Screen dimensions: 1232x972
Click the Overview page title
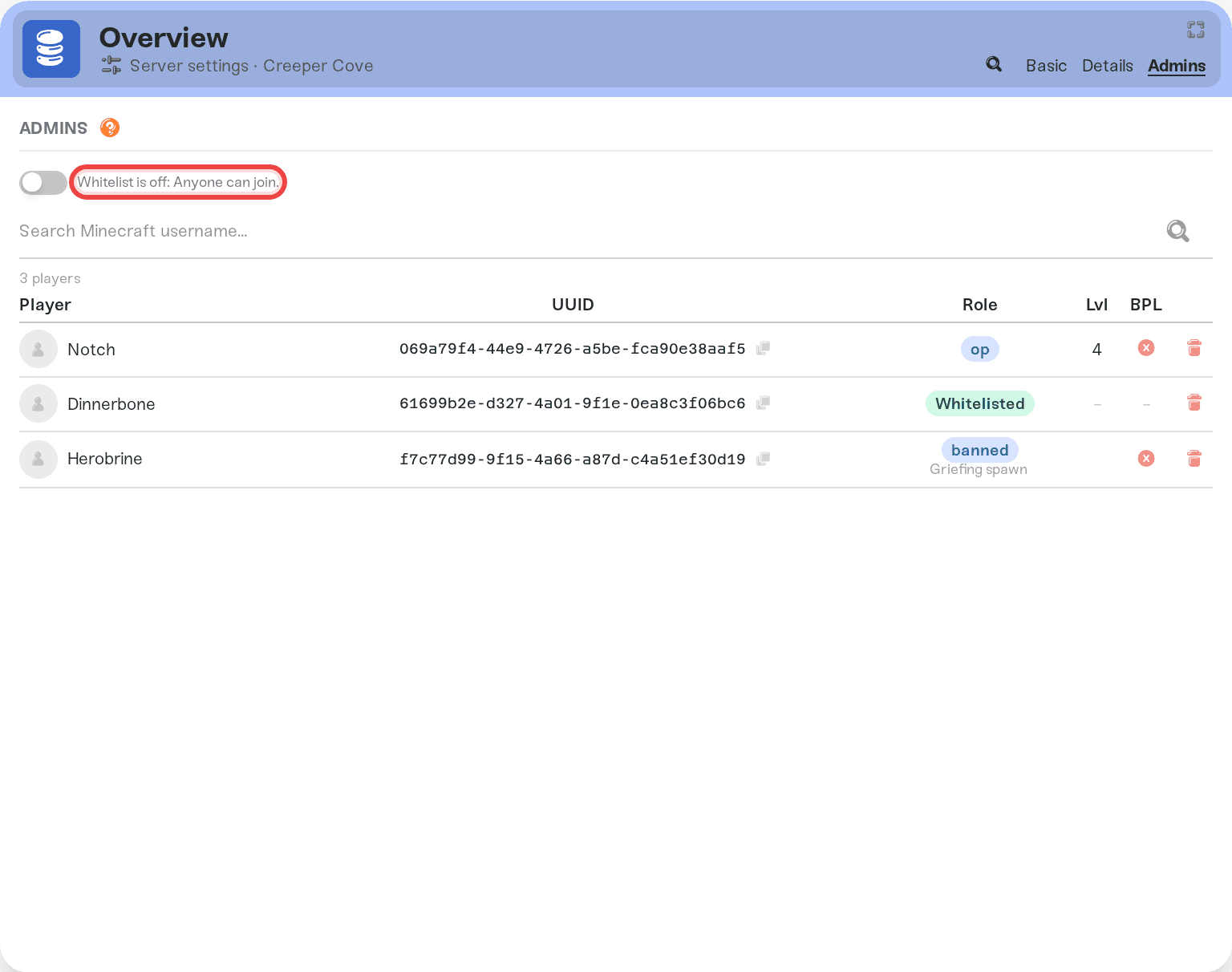tap(164, 38)
